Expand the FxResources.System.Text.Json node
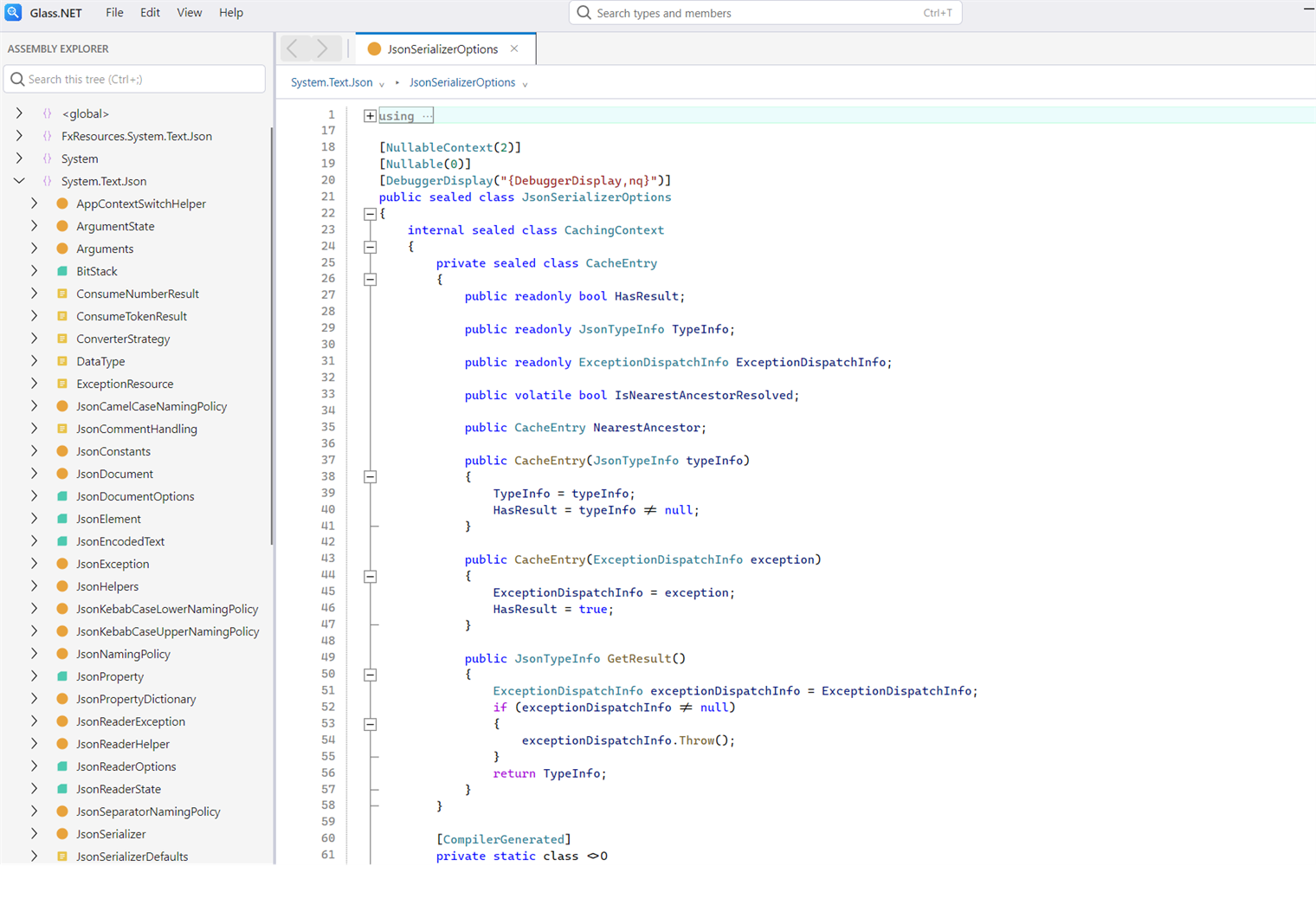 tap(19, 136)
